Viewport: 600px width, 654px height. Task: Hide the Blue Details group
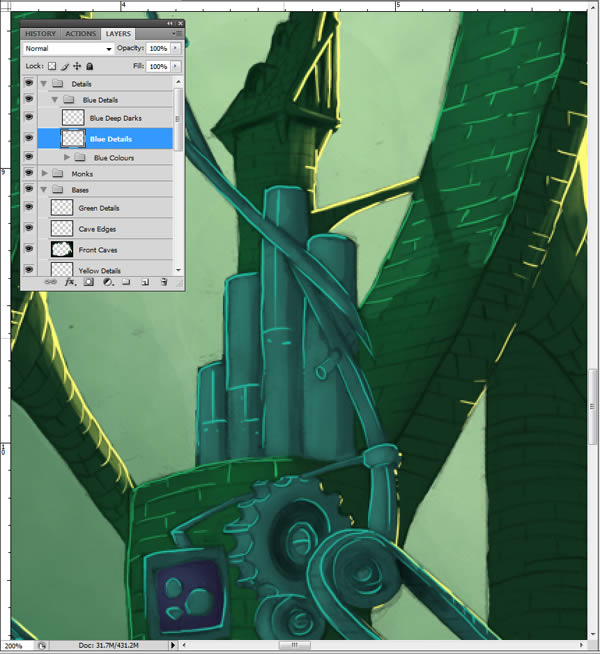click(x=29, y=99)
